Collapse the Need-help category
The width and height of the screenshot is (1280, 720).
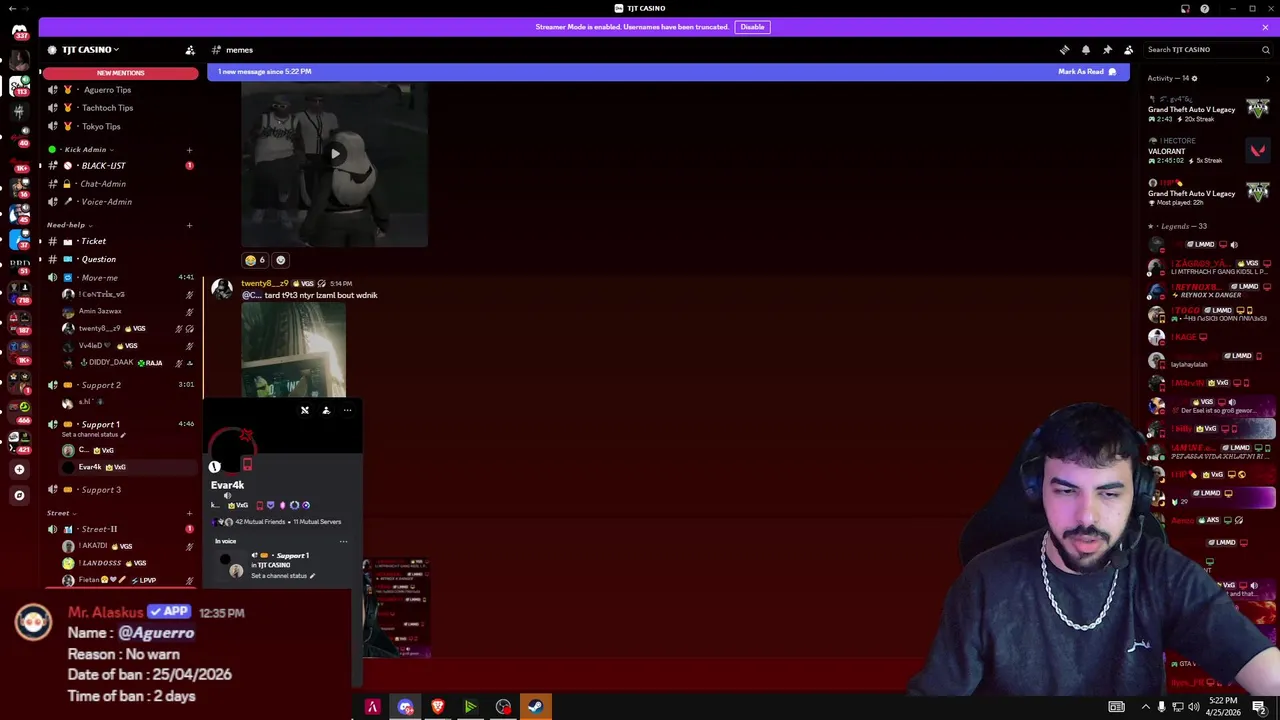point(70,225)
